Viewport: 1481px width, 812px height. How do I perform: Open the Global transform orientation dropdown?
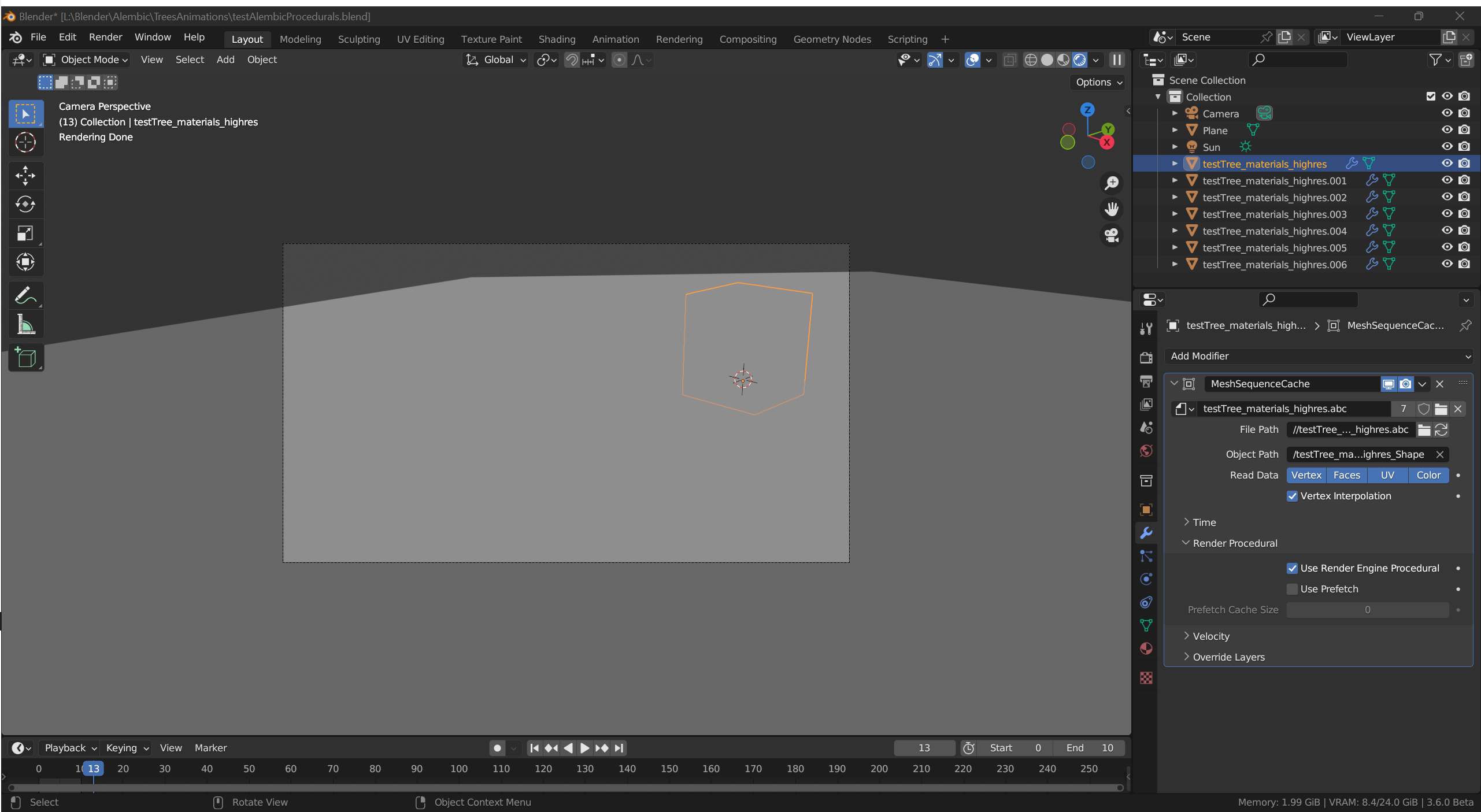pos(495,60)
